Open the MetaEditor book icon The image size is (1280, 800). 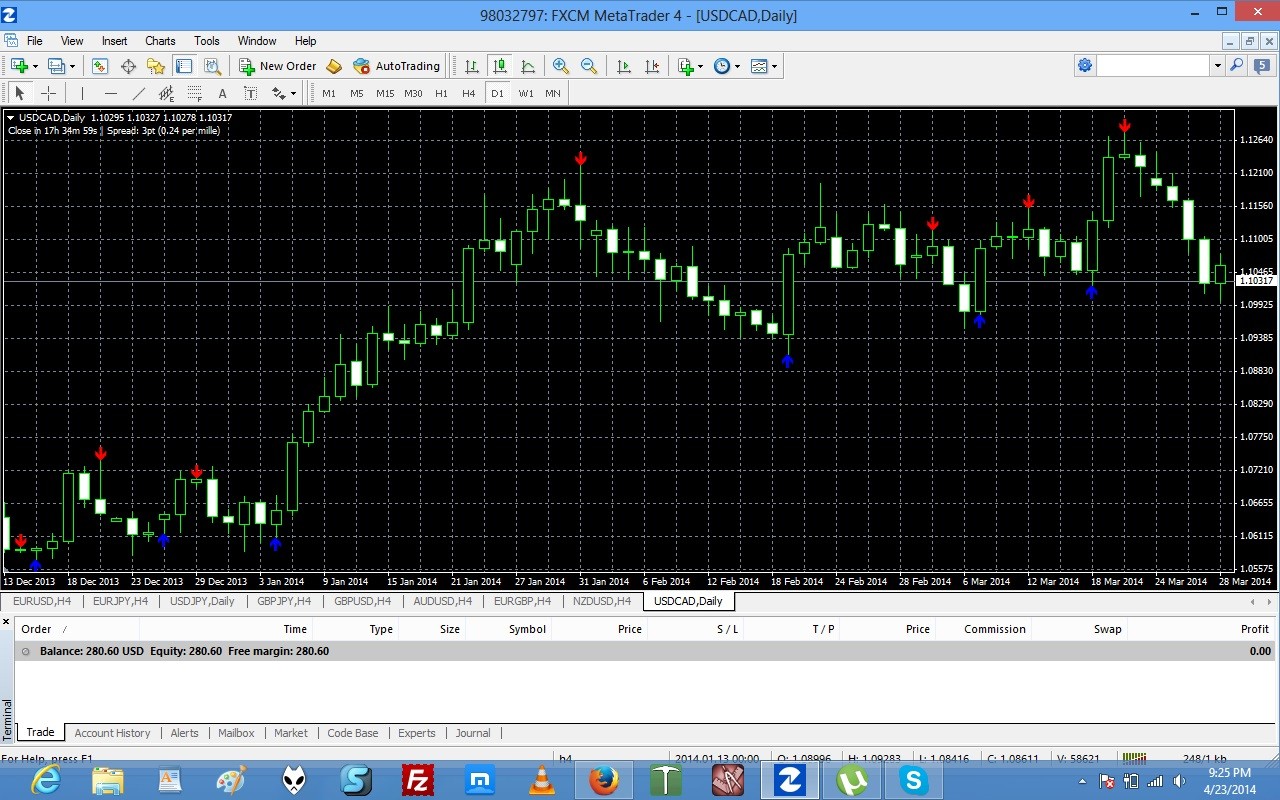(334, 66)
